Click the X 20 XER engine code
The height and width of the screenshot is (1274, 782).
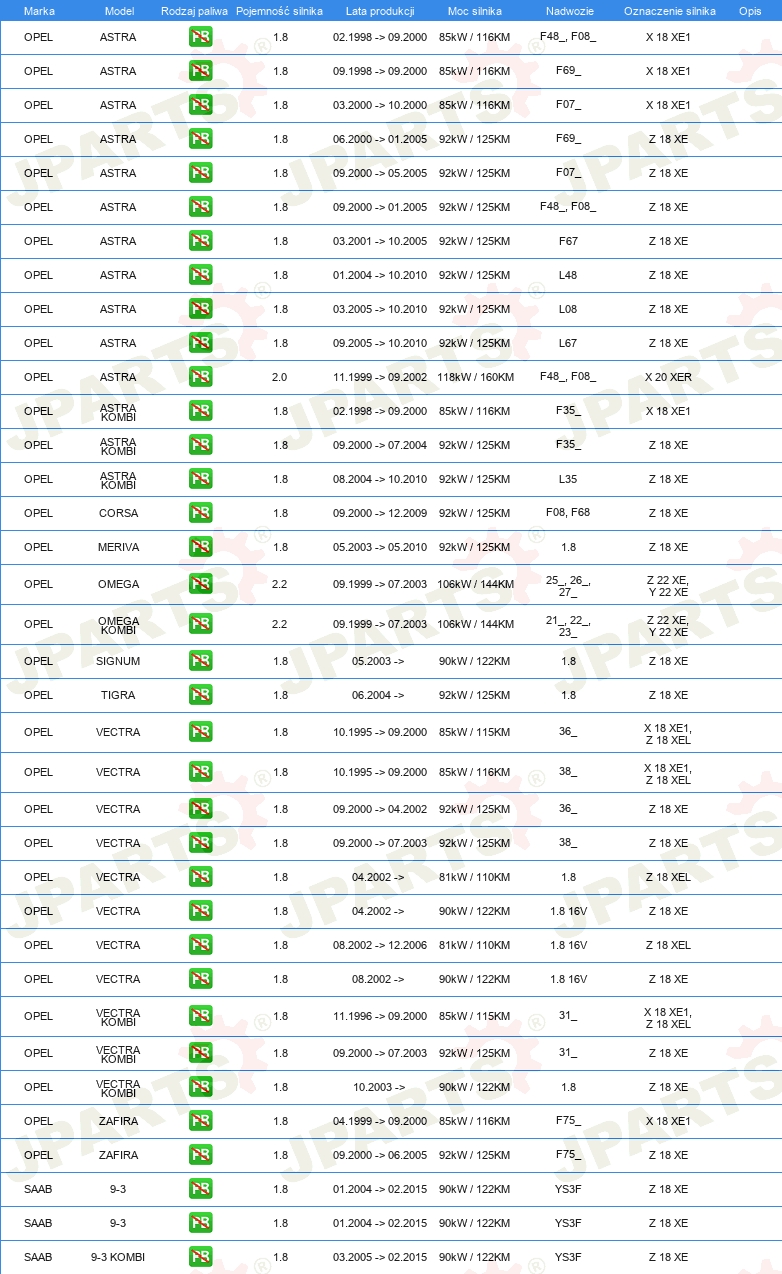pyautogui.click(x=668, y=377)
